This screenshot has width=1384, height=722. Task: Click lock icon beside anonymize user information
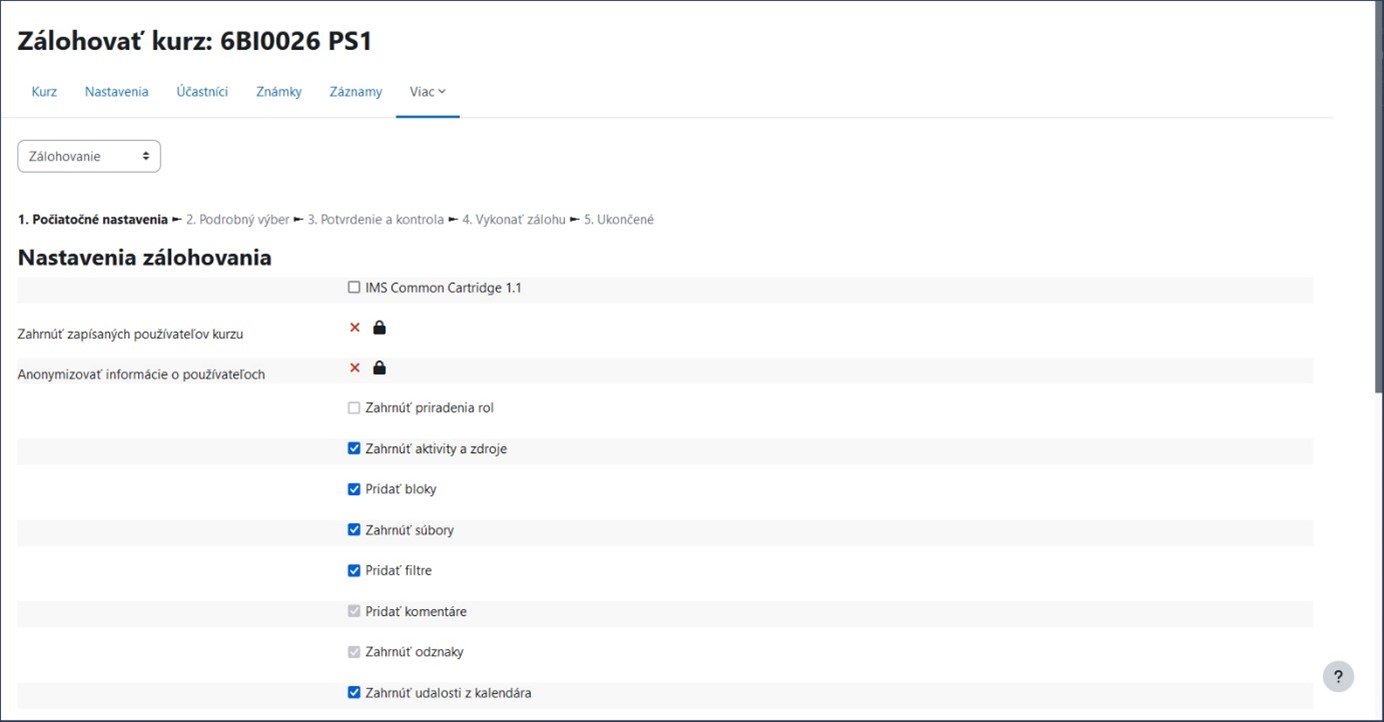[379, 368]
